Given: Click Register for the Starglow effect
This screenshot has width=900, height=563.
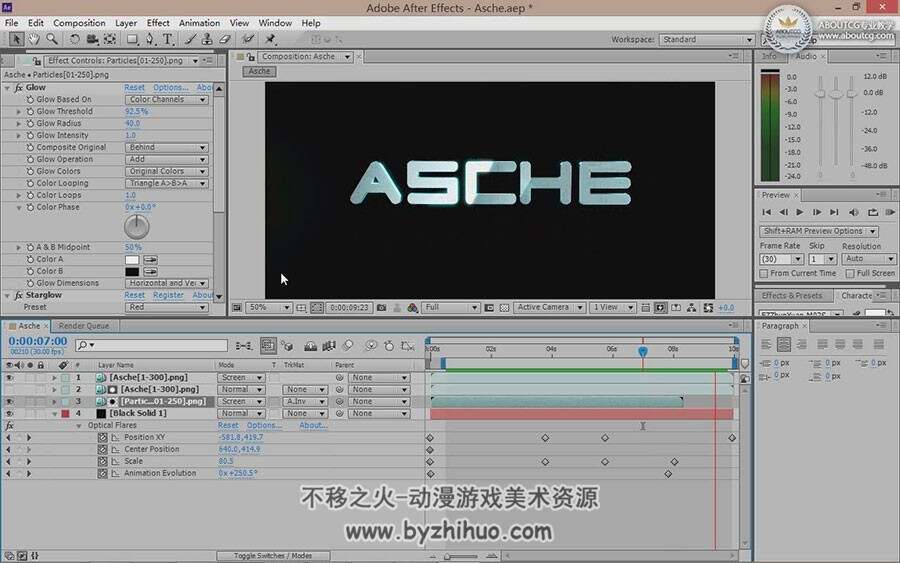Looking at the screenshot, I should pos(168,295).
